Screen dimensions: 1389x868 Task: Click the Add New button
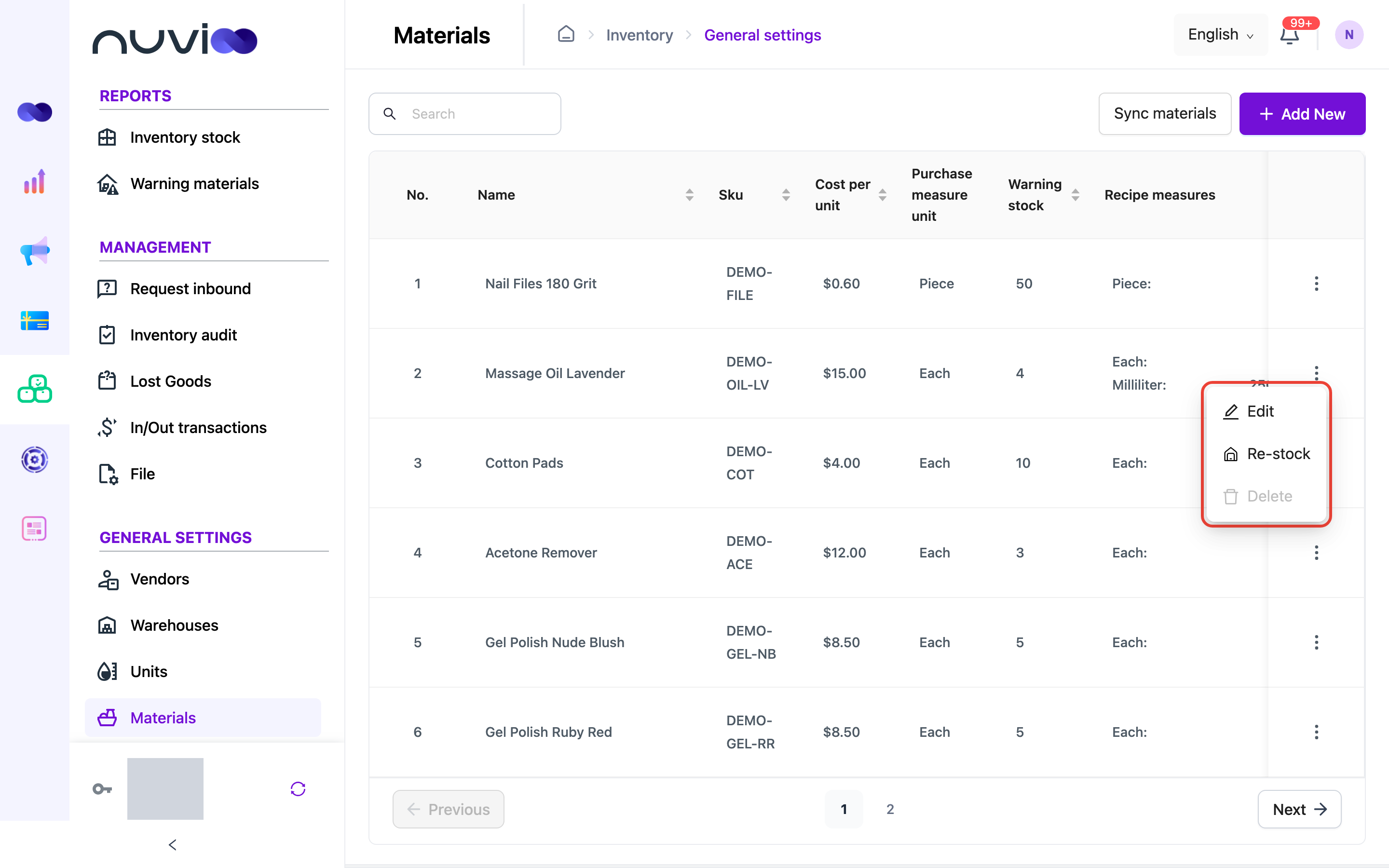[x=1302, y=114]
